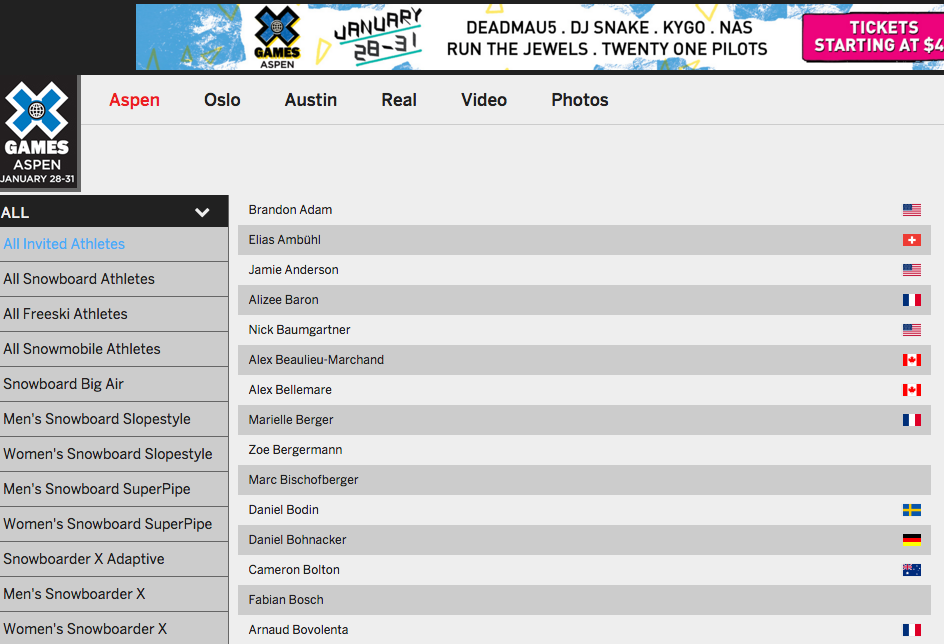This screenshot has height=644, width=944.
Task: Click Tickets Starting At button in banner
Action: pyautogui.click(x=873, y=37)
